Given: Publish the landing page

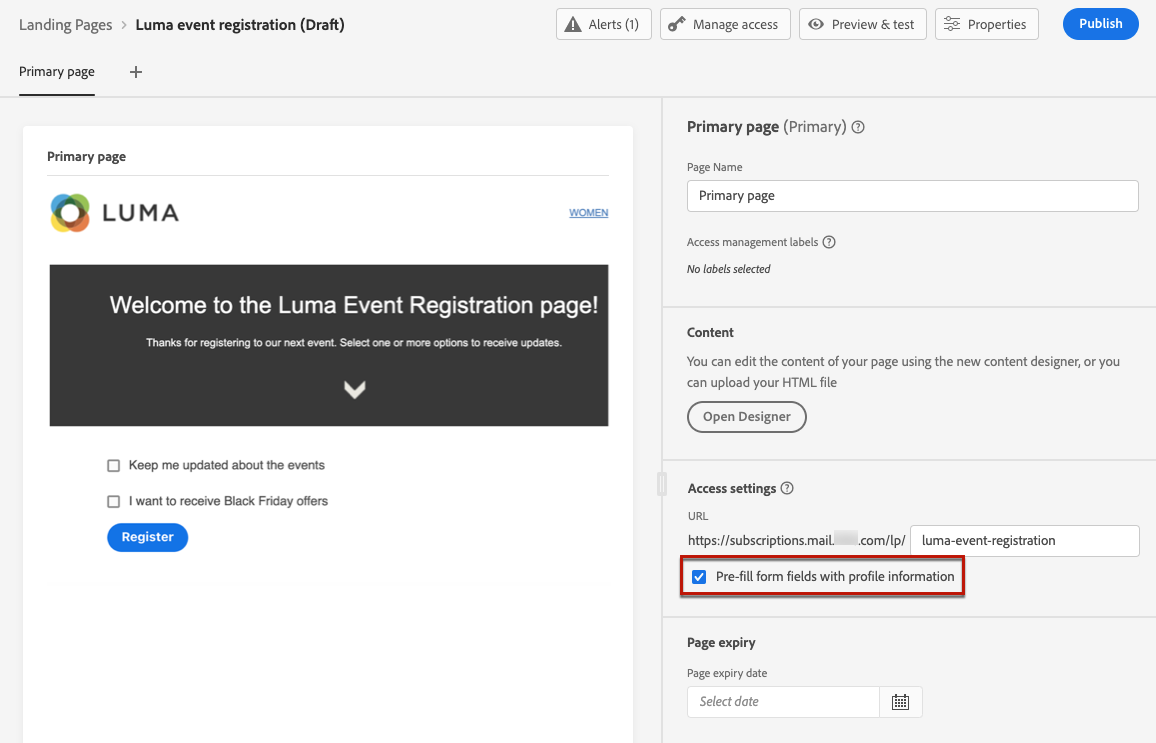Looking at the screenshot, I should pyautogui.click(x=1100, y=24).
